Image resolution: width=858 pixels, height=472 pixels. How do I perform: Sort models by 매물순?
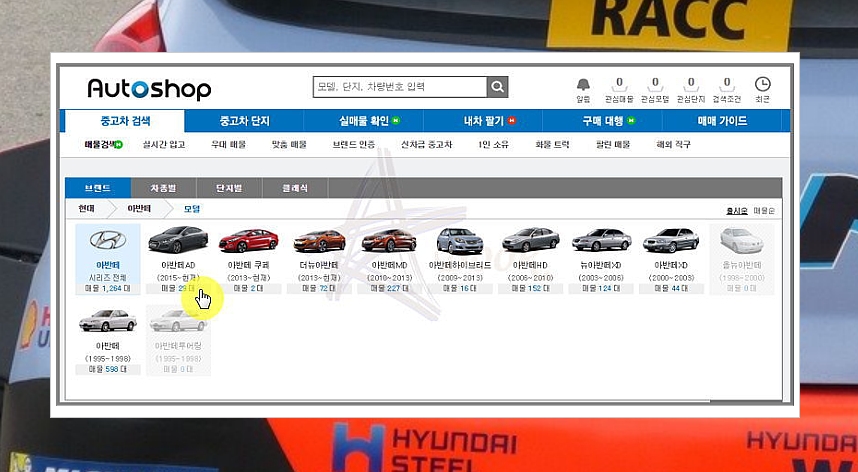[x=764, y=211]
